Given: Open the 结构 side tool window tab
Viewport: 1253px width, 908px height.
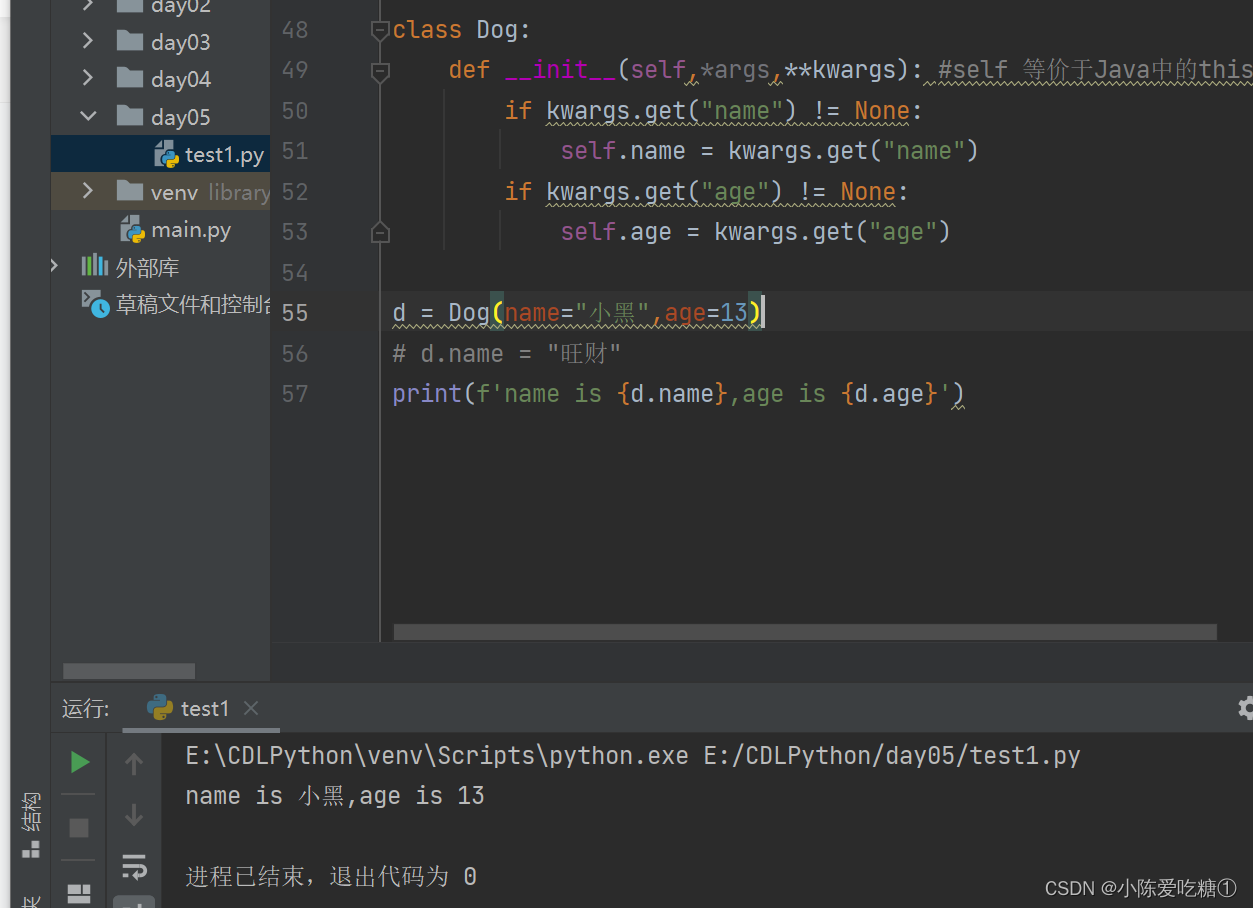Looking at the screenshot, I should click(x=31, y=825).
